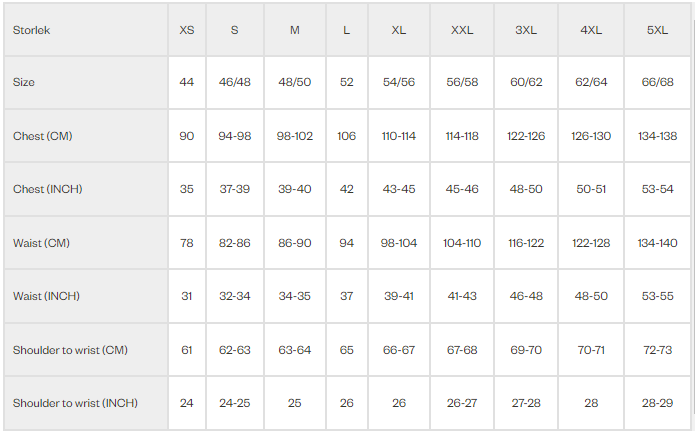Screen dimensions: 695x433
Task: Click size value 46/48 for S
Action: tap(234, 82)
